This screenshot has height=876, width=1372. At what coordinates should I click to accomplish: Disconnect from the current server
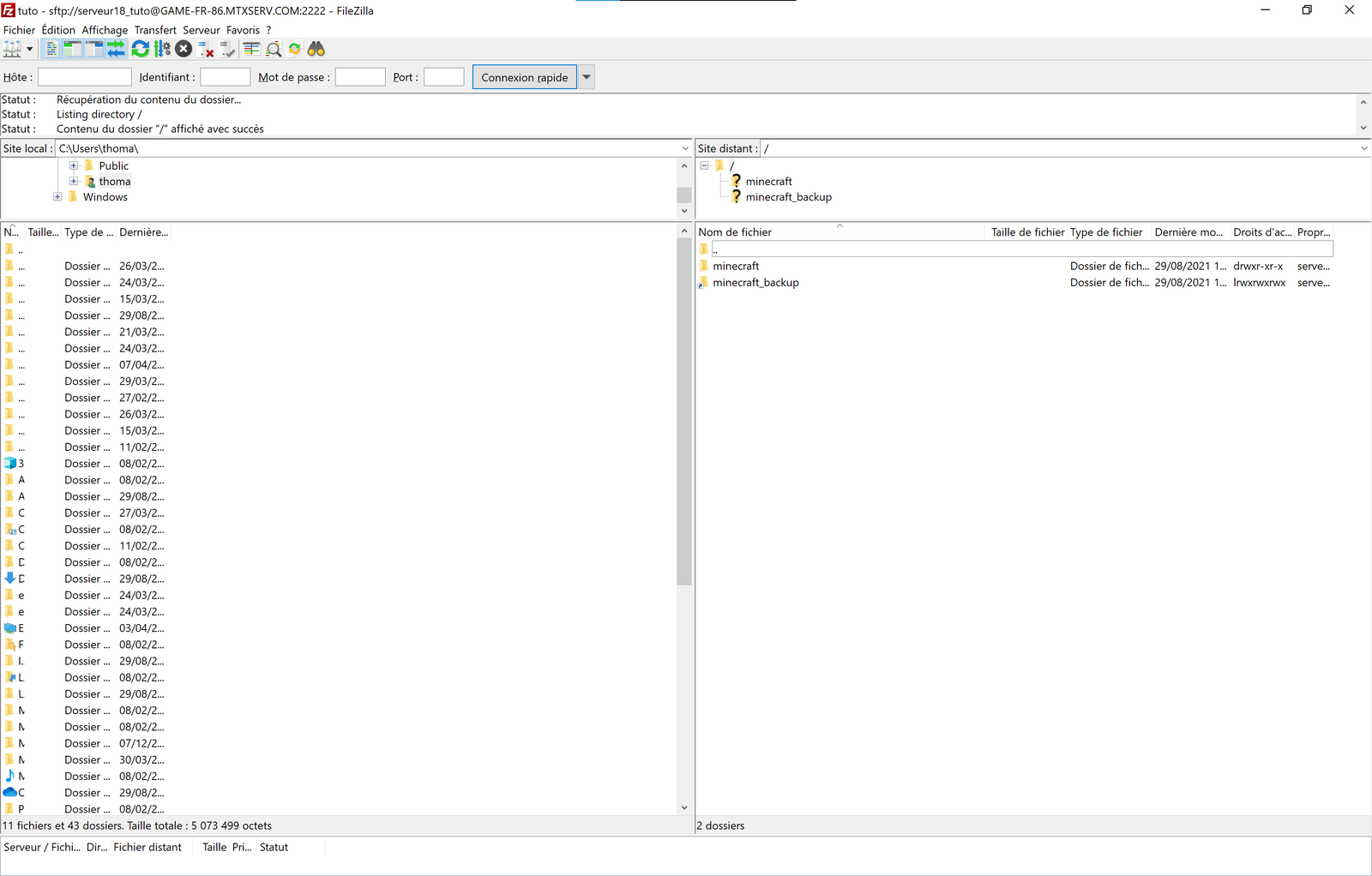coord(206,49)
